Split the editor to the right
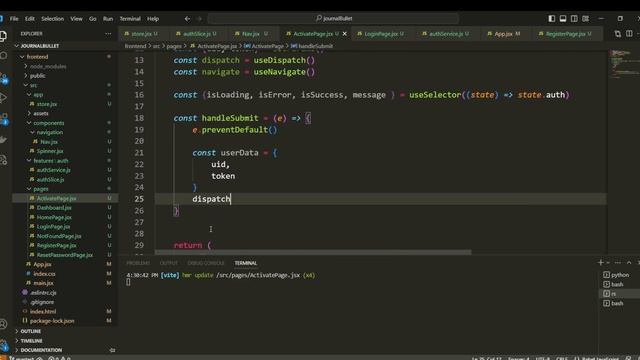640x360 pixels. [x=629, y=34]
